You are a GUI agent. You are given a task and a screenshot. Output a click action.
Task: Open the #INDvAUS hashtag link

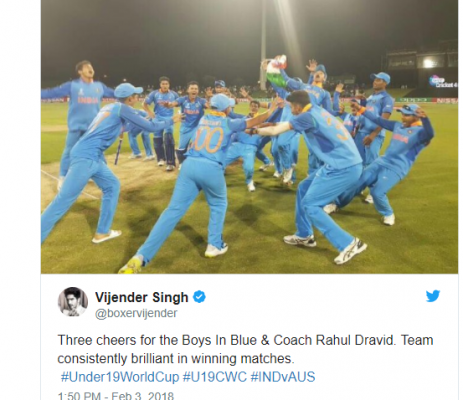[x=283, y=377]
